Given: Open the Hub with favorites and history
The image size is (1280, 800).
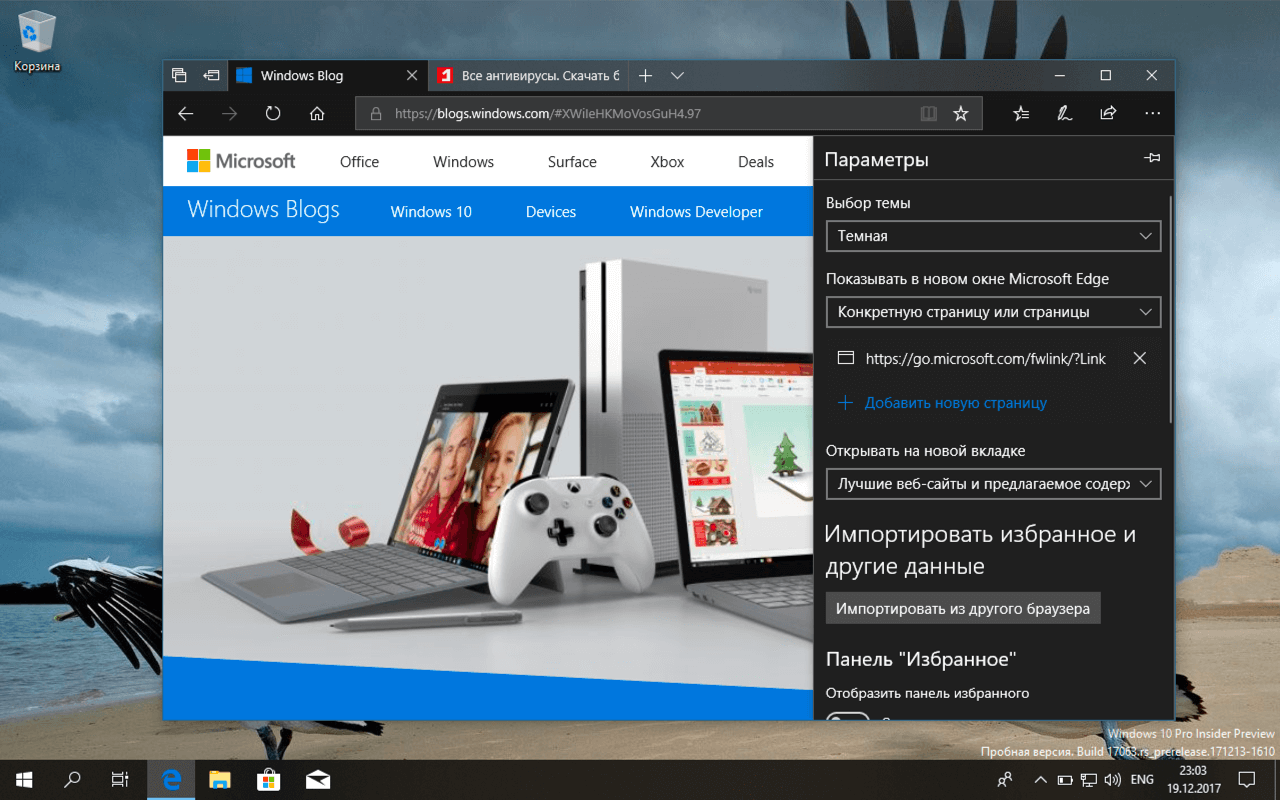Looking at the screenshot, I should 1020,113.
